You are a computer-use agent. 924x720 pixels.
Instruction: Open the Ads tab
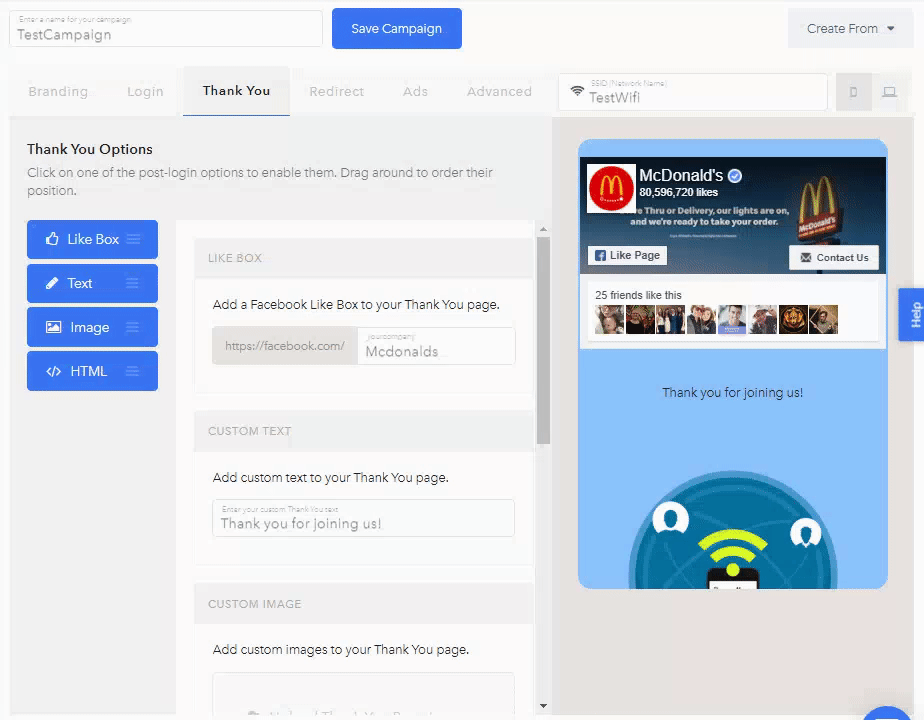tap(415, 91)
